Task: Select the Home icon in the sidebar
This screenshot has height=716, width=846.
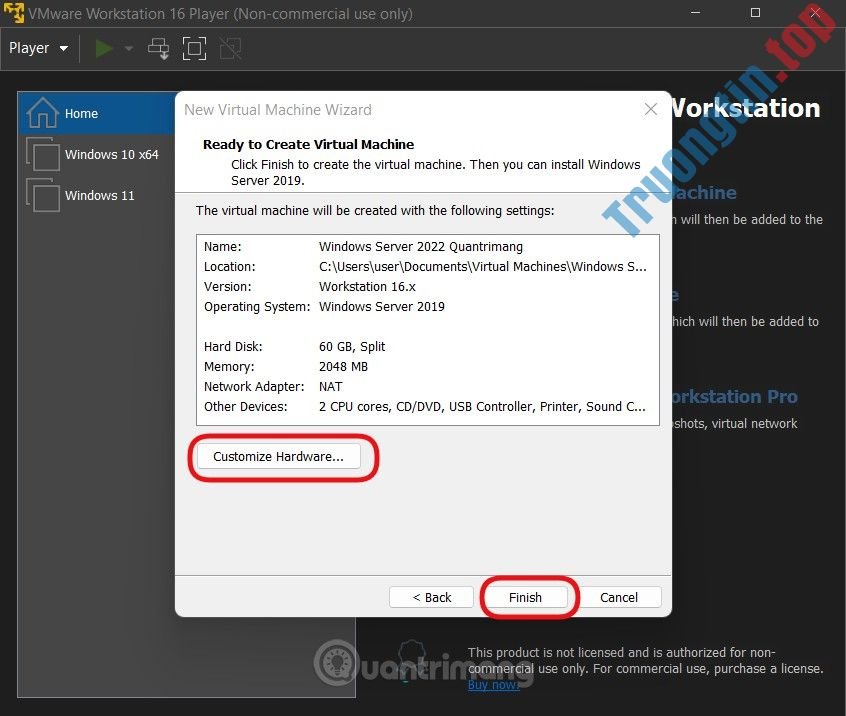Action: (x=44, y=113)
